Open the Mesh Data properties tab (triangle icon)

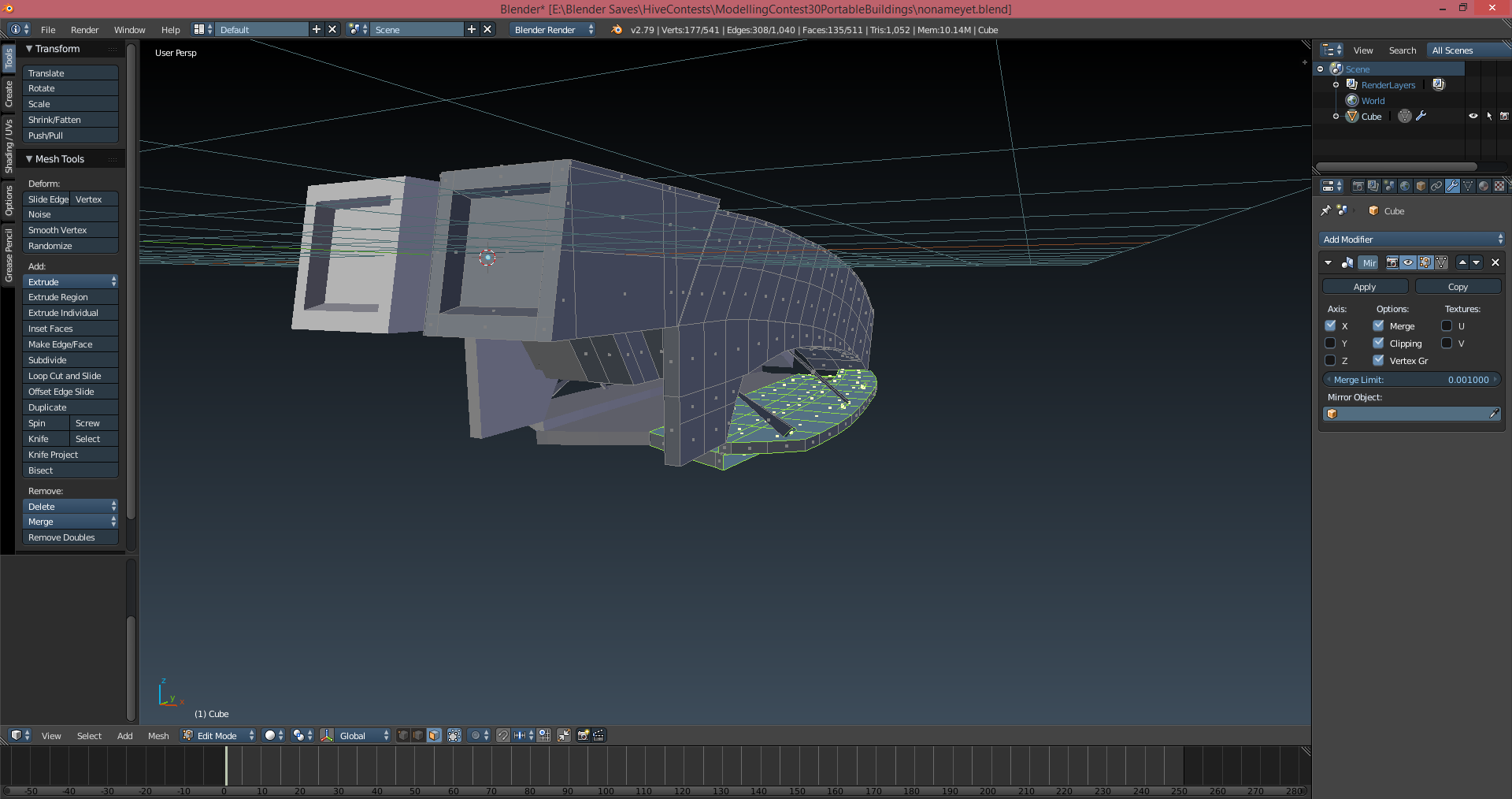(1468, 186)
